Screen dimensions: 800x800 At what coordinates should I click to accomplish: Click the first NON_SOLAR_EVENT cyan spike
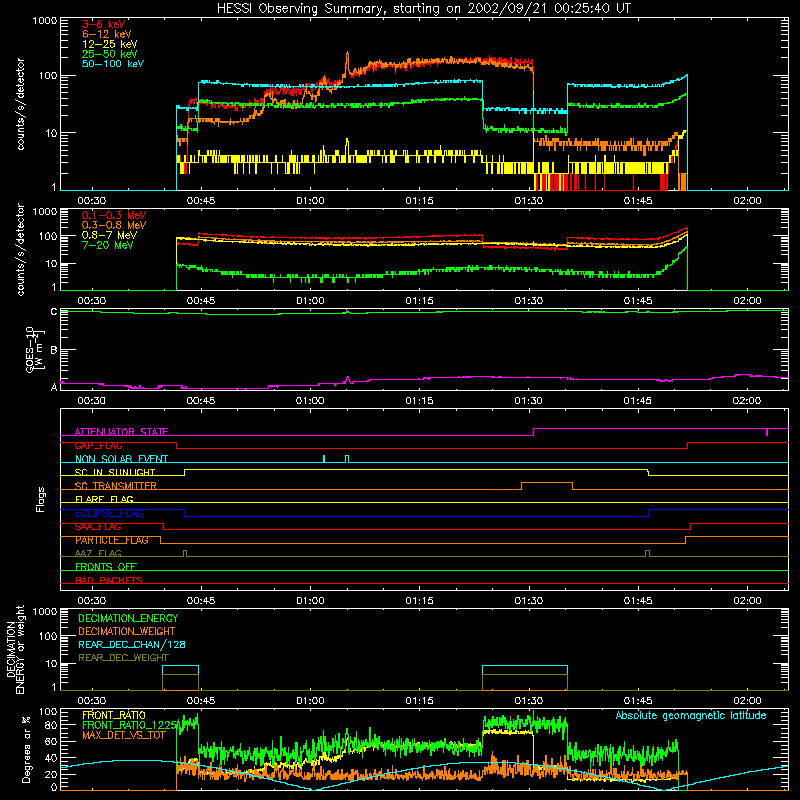324,459
